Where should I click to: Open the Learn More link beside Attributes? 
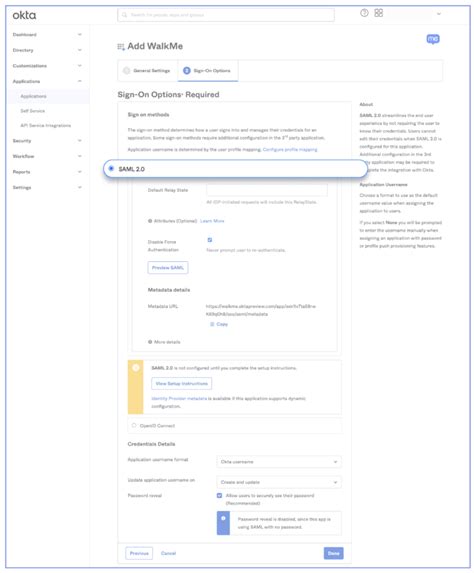(x=212, y=221)
